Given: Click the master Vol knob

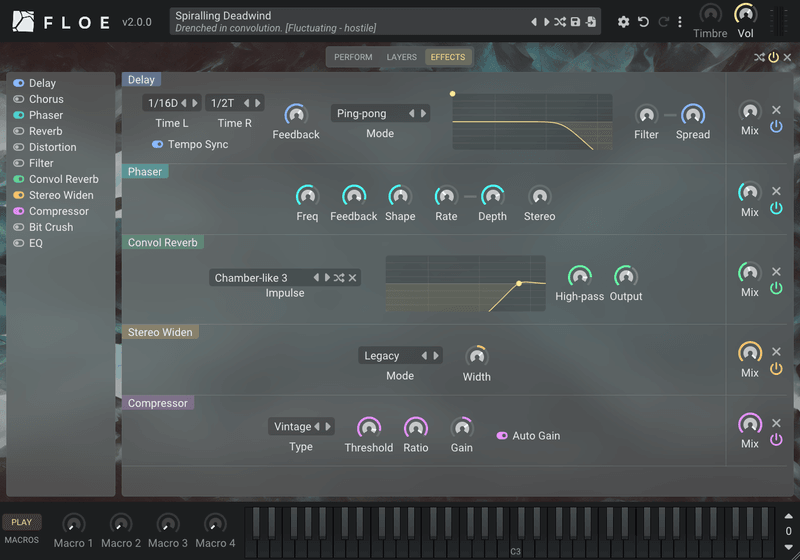Looking at the screenshot, I should pos(745,14).
